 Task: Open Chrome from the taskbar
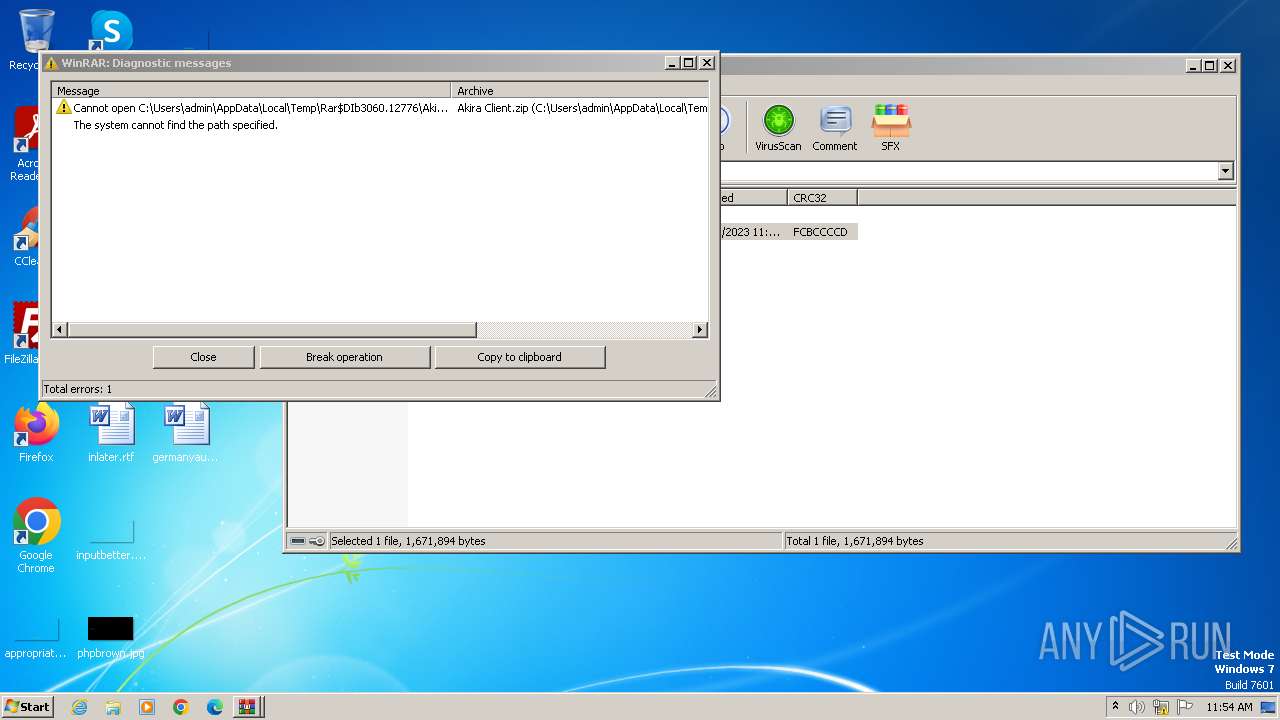(181, 707)
